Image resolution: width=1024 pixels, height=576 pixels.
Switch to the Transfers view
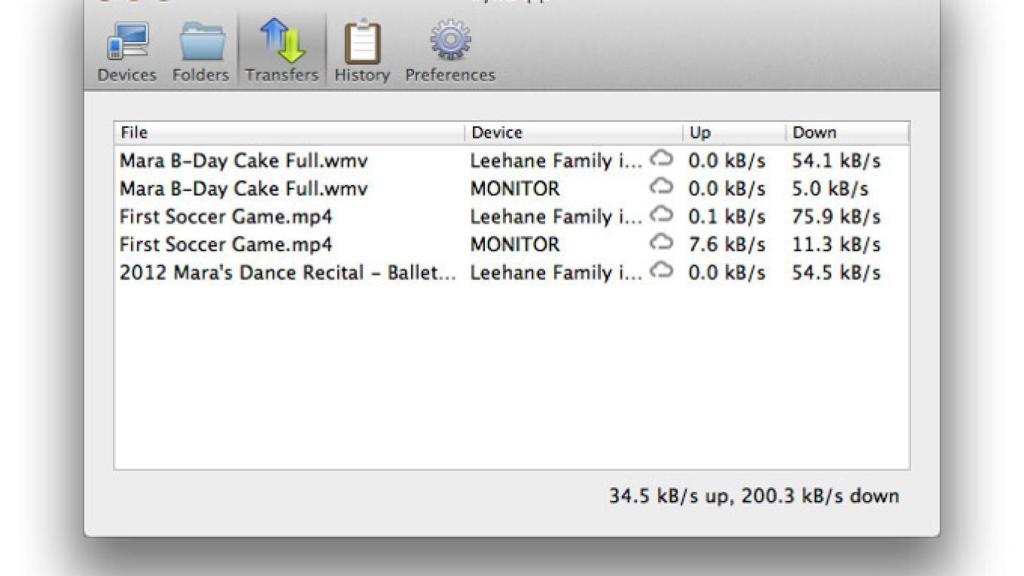point(281,45)
